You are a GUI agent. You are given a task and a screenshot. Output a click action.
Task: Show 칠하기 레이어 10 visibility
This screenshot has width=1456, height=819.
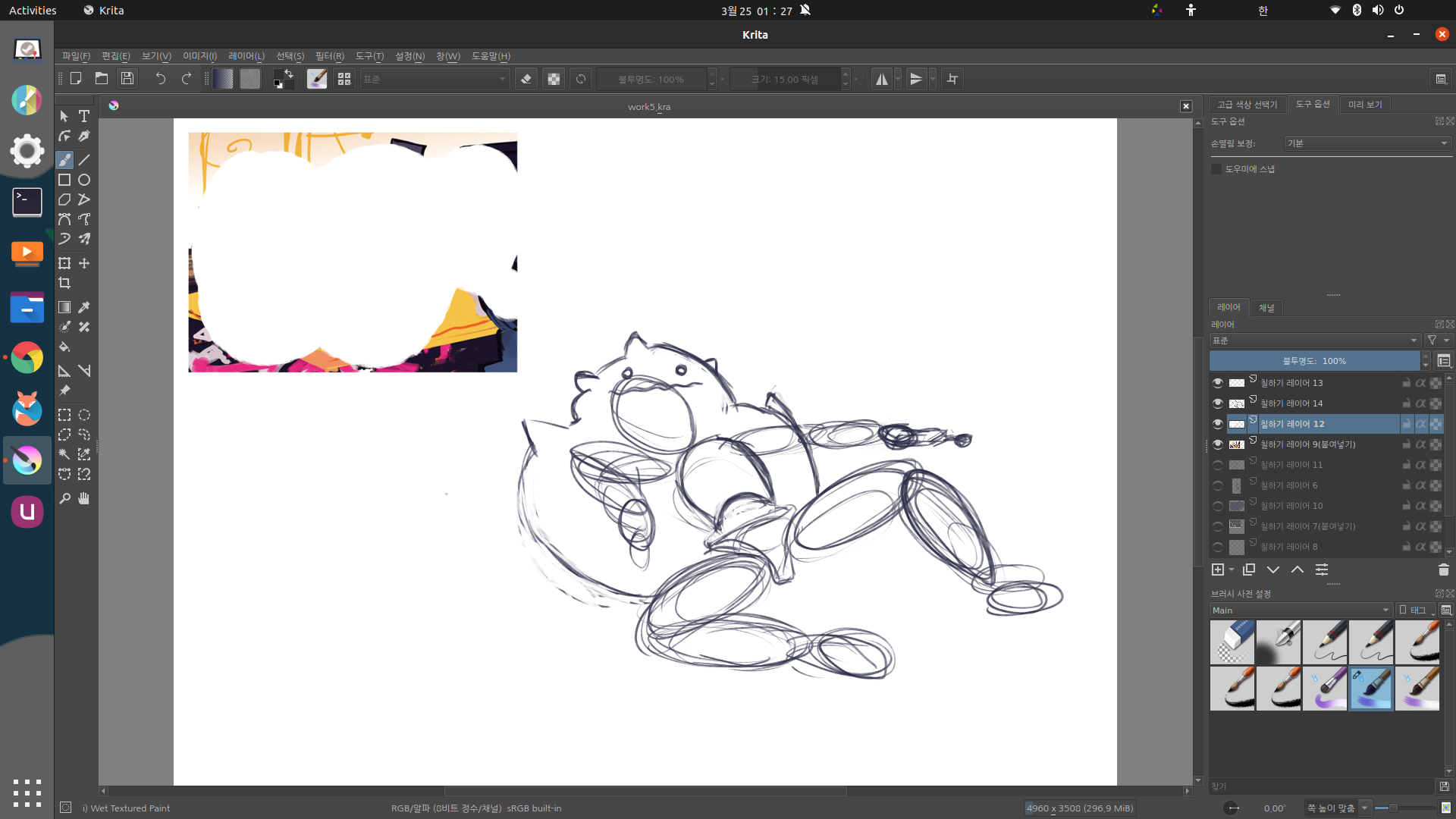(1218, 506)
